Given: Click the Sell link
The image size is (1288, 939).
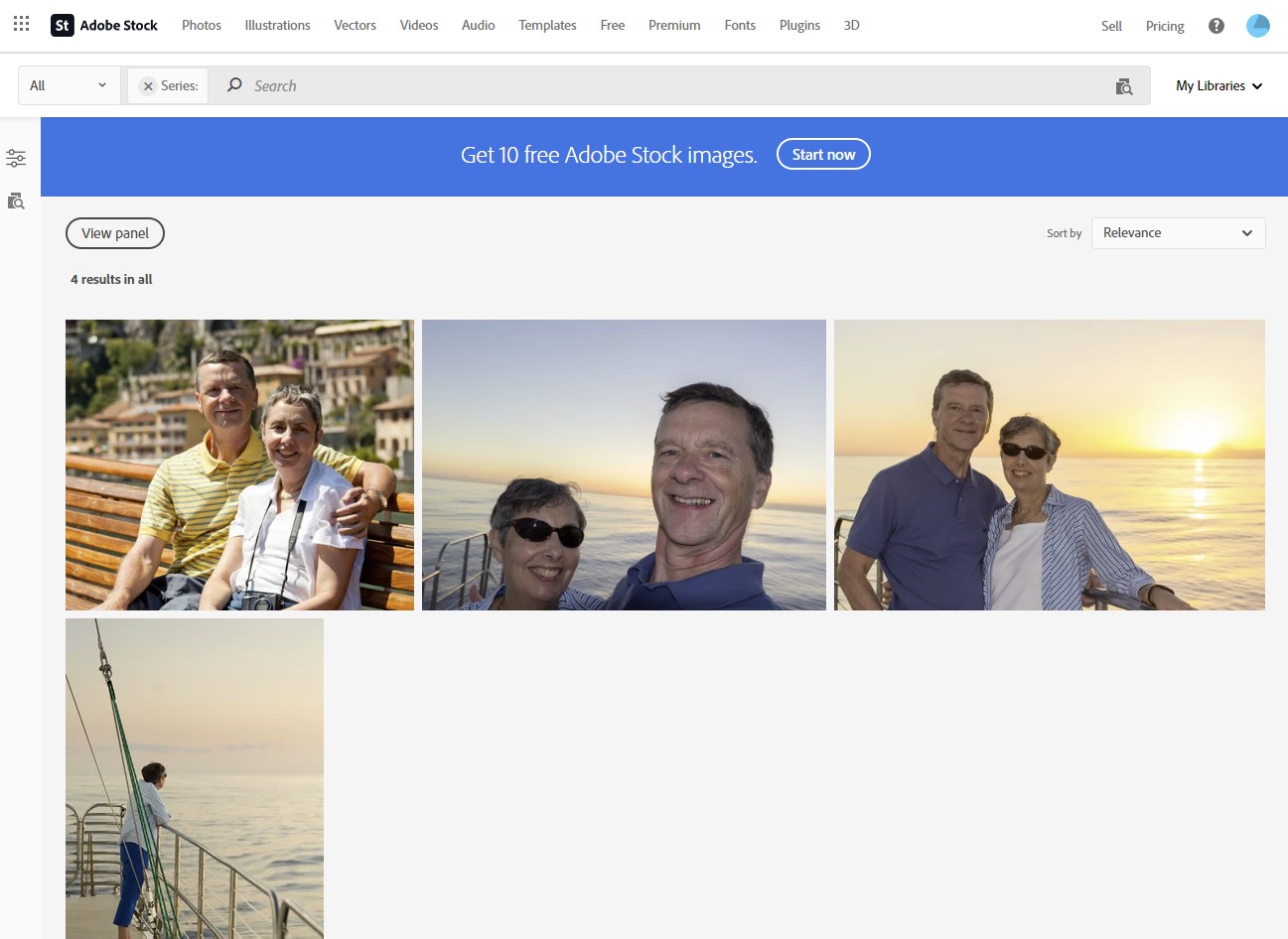Looking at the screenshot, I should tap(1110, 26).
